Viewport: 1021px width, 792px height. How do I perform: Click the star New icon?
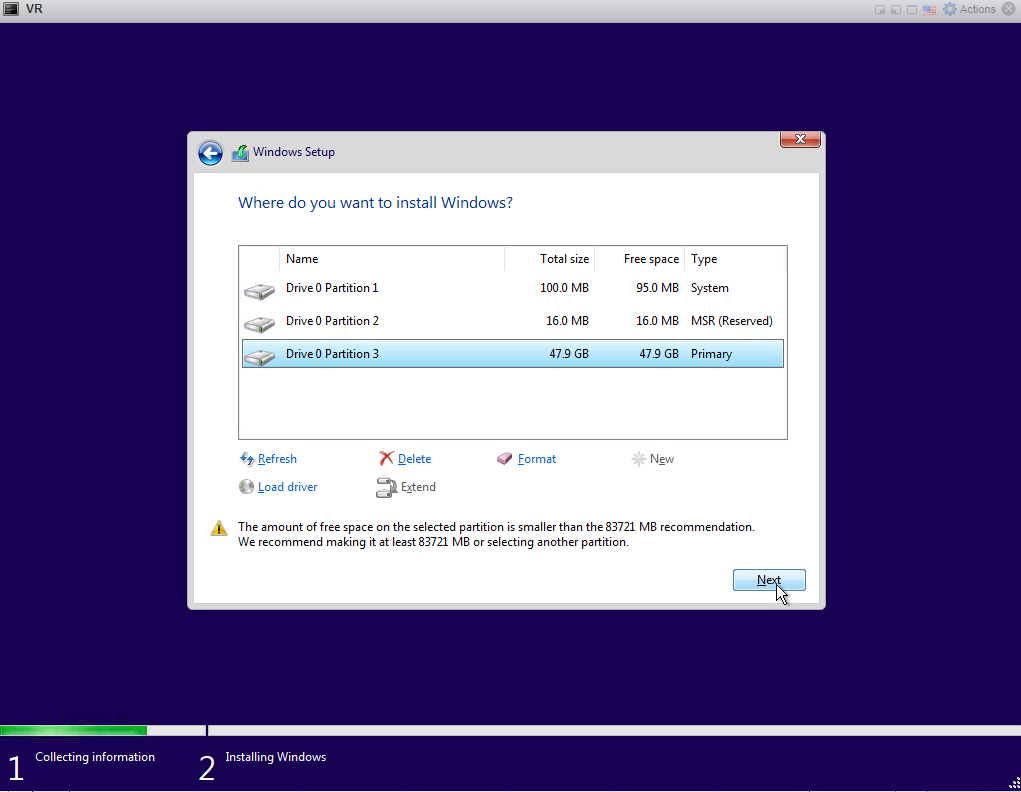[639, 459]
